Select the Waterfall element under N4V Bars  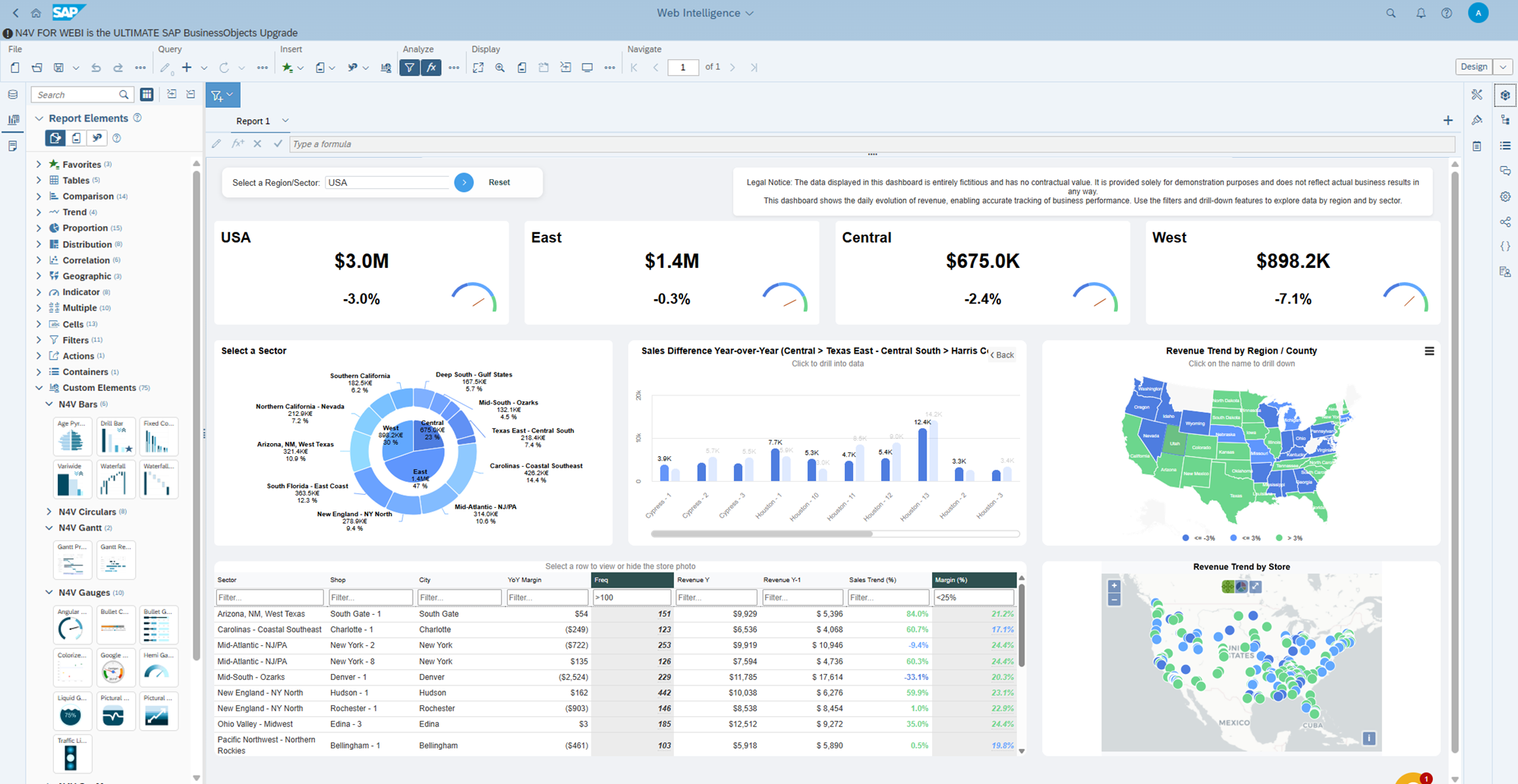point(115,479)
